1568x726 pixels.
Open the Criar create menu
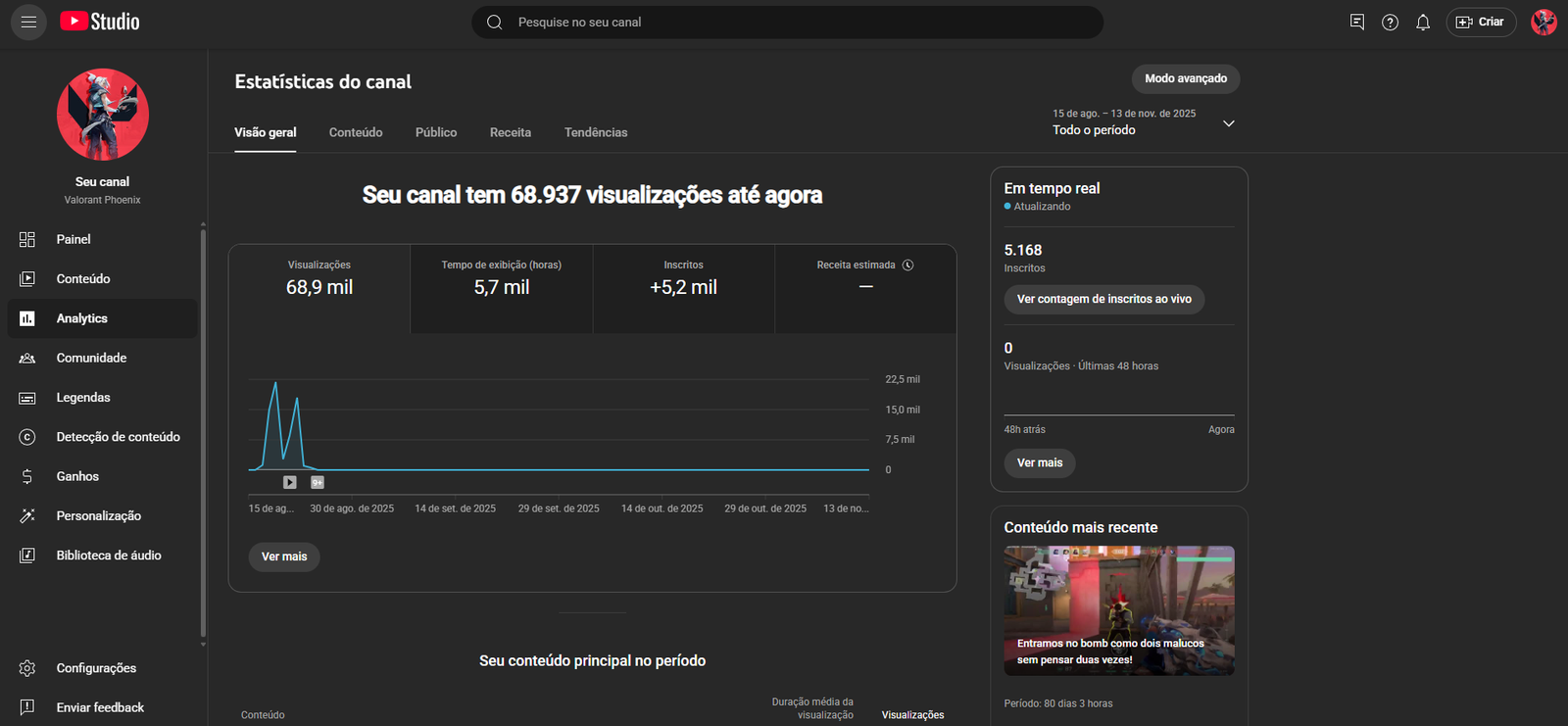(x=1481, y=22)
